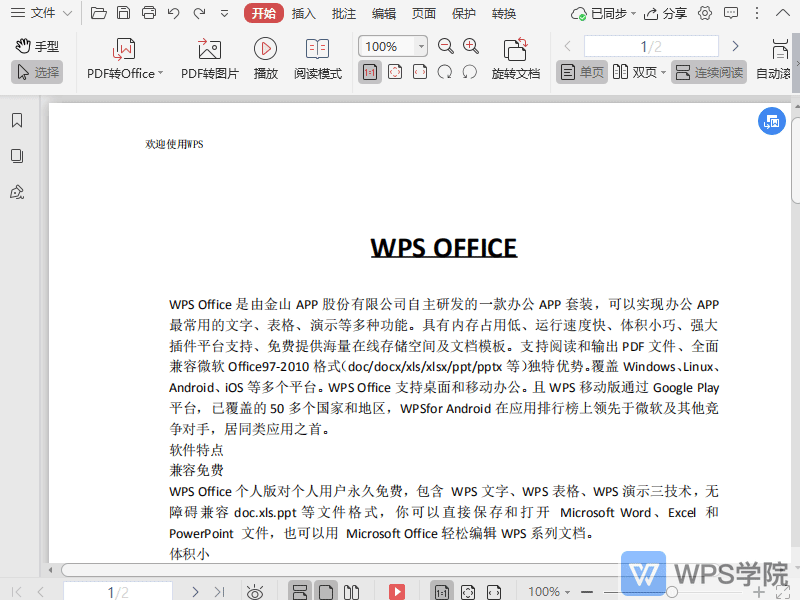Open the bookmarks panel in left sidebar
The image size is (800, 600).
coord(16,119)
